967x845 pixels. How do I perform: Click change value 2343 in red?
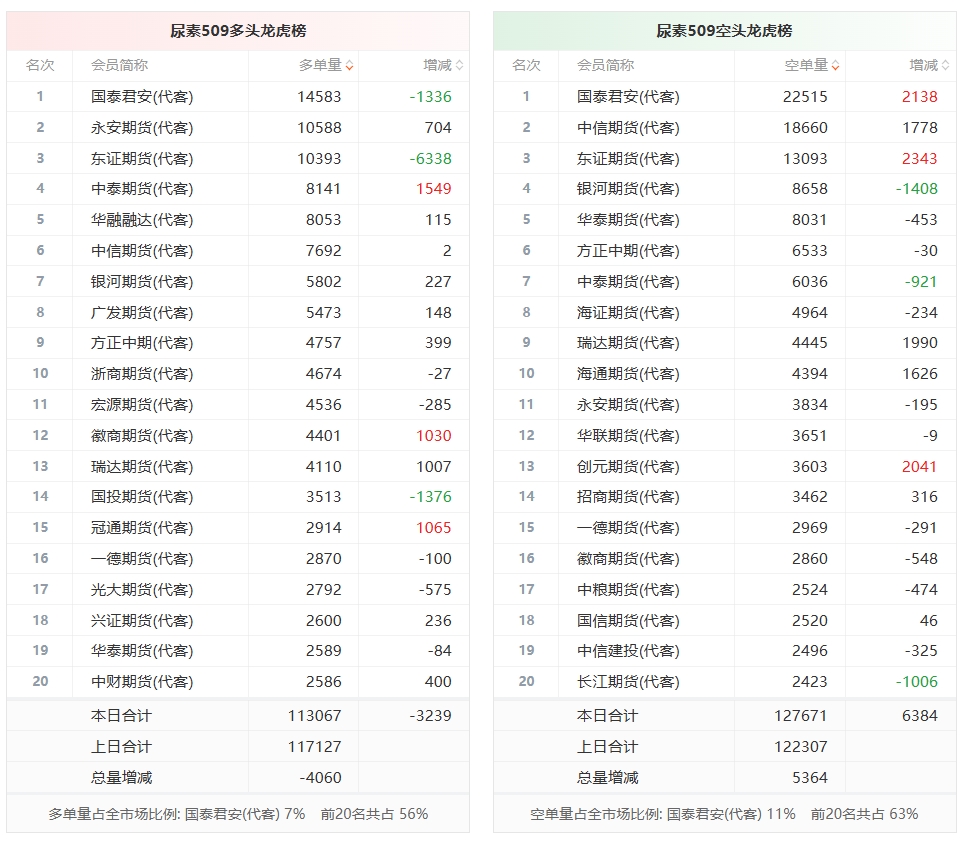[920, 159]
